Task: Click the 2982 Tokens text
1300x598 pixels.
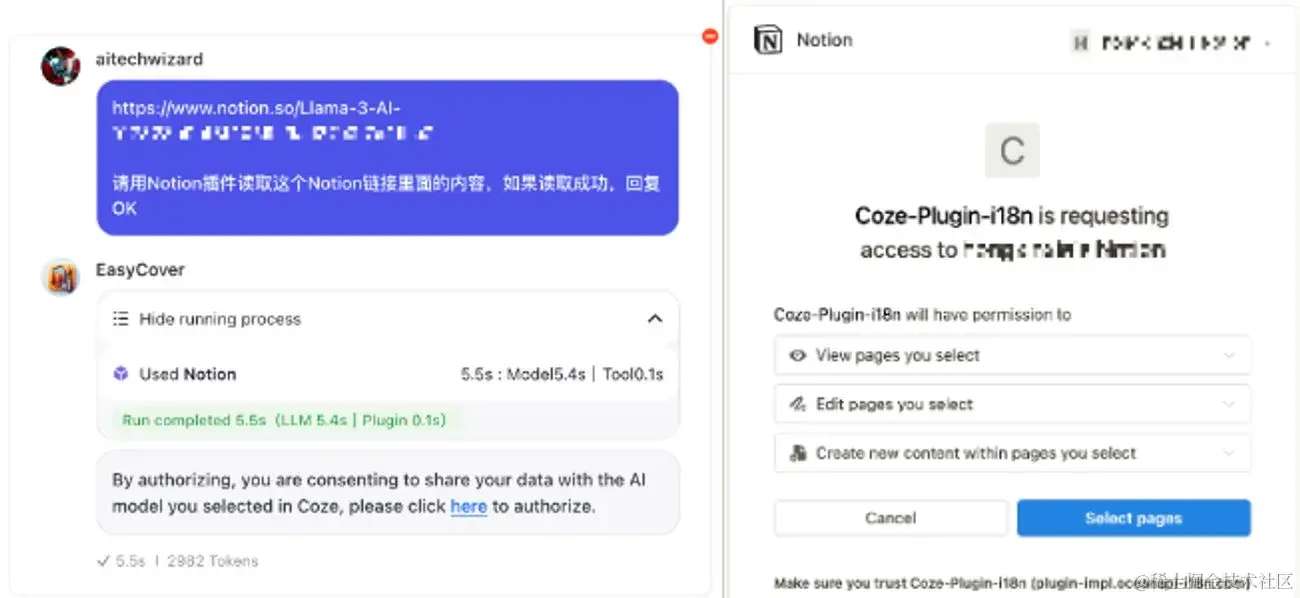Action: 212,561
